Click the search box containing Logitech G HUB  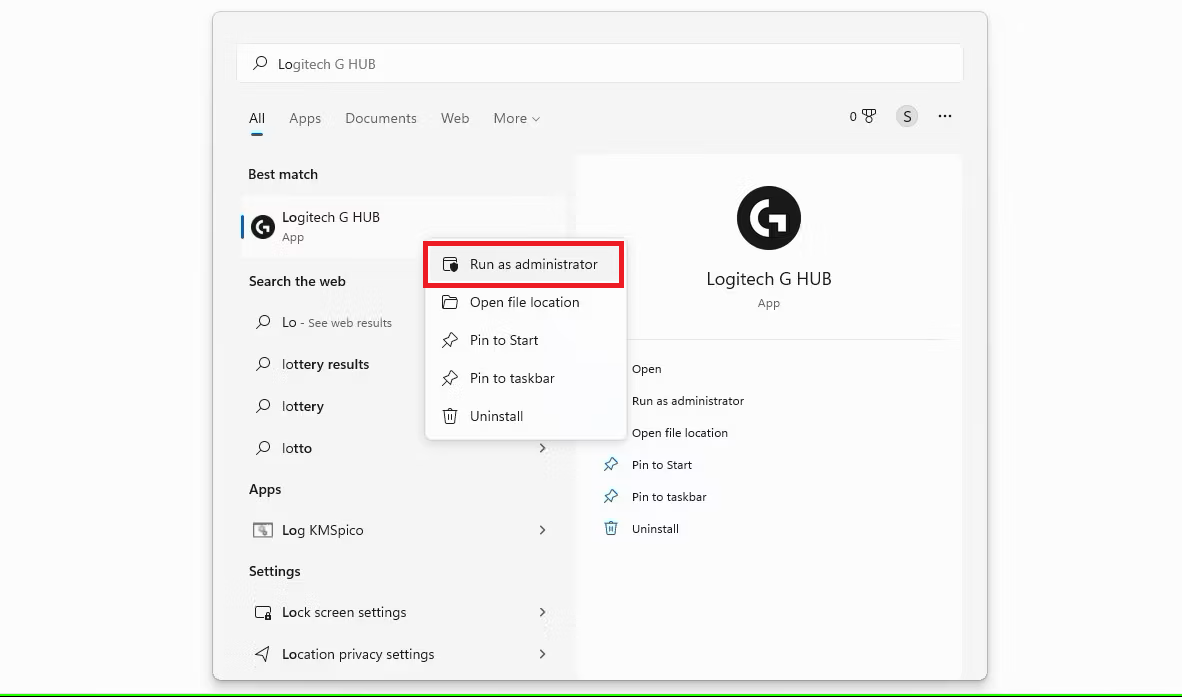click(600, 64)
